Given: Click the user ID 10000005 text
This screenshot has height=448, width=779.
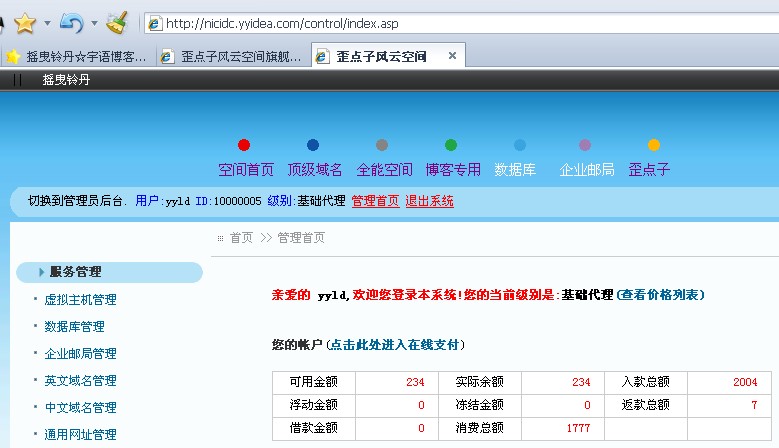Looking at the screenshot, I should (237, 201).
